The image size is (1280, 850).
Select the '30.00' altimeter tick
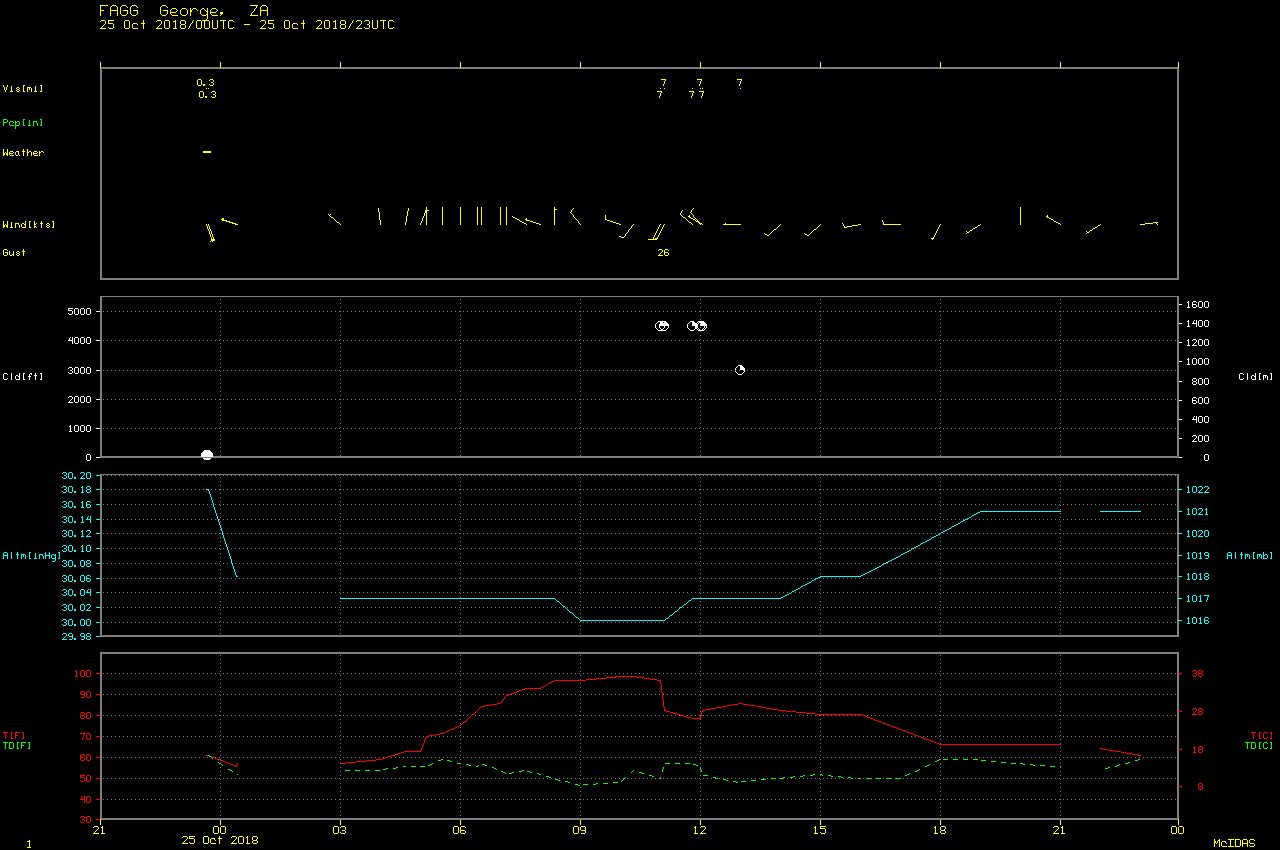point(77,623)
